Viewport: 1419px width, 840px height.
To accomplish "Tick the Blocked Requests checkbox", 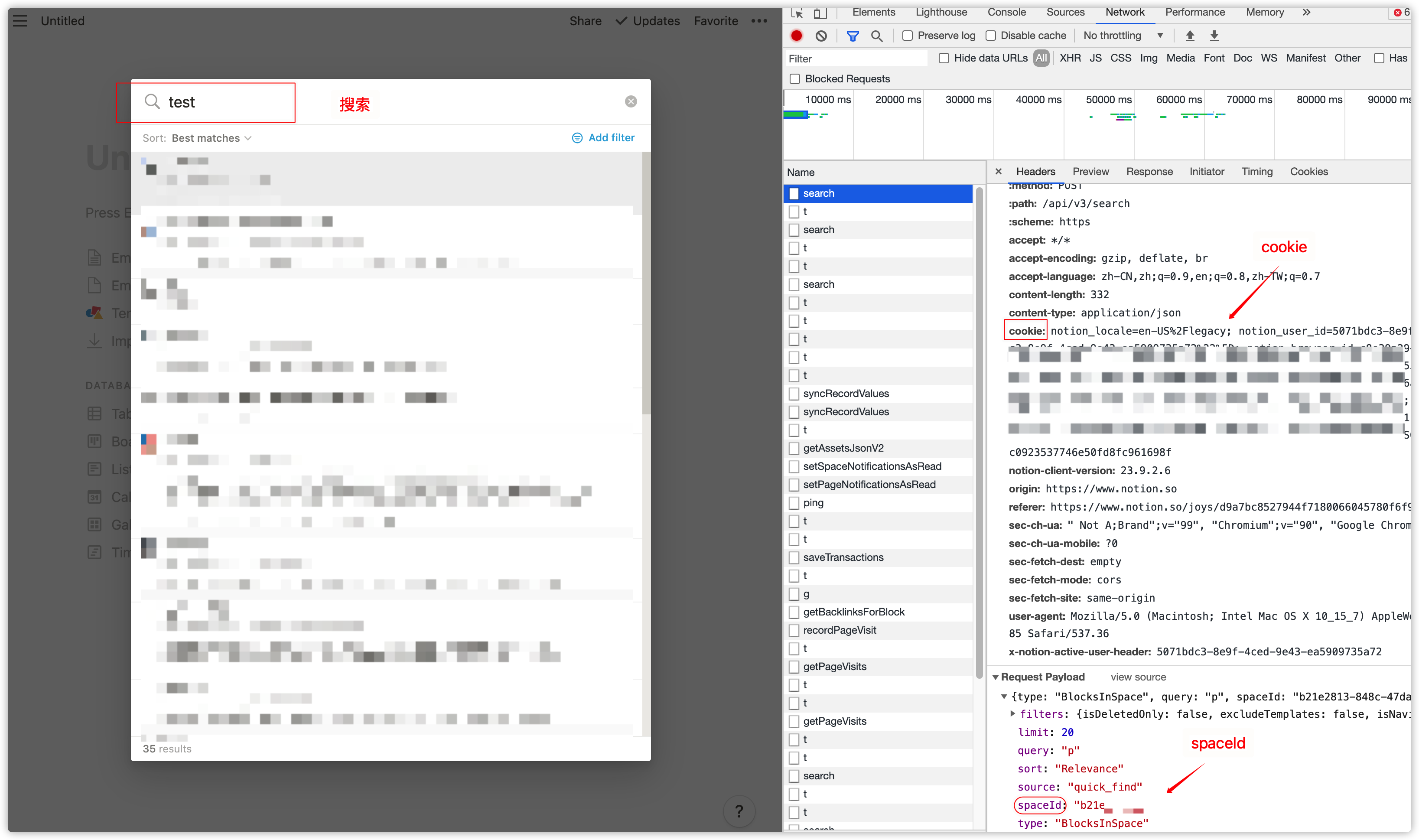I will 795,79.
